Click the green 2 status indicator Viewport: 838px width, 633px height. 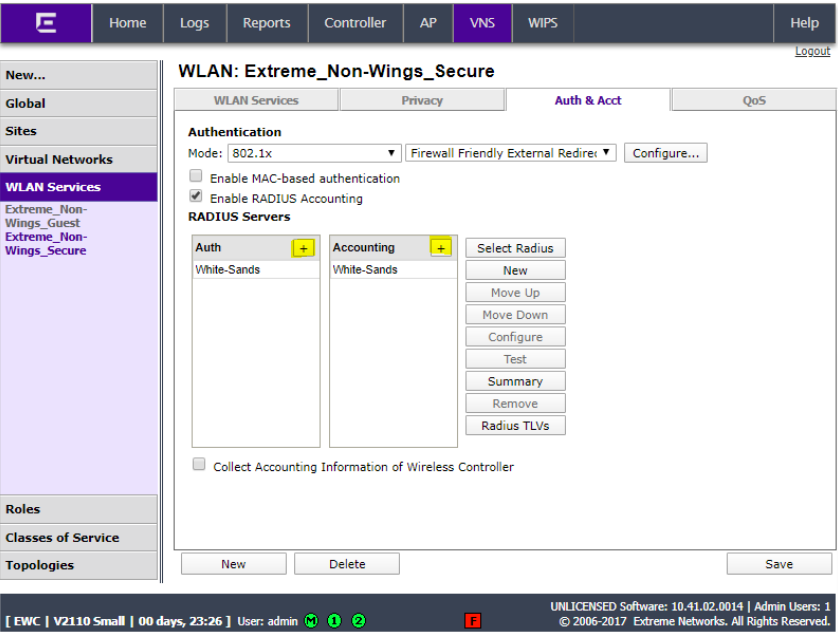click(359, 621)
